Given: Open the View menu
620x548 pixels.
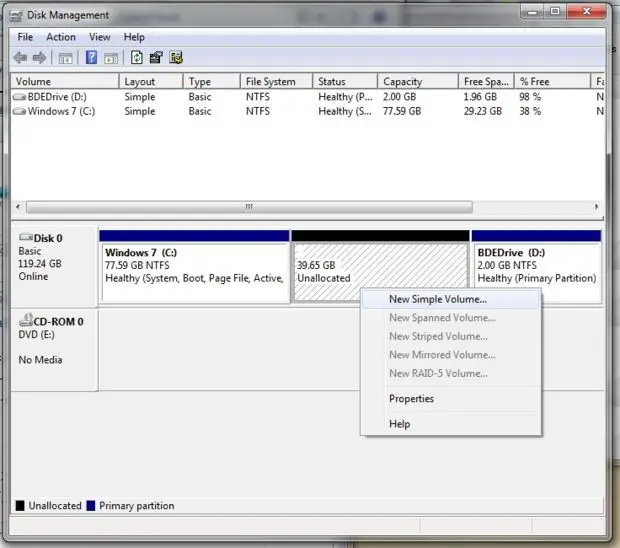Looking at the screenshot, I should tap(100, 37).
